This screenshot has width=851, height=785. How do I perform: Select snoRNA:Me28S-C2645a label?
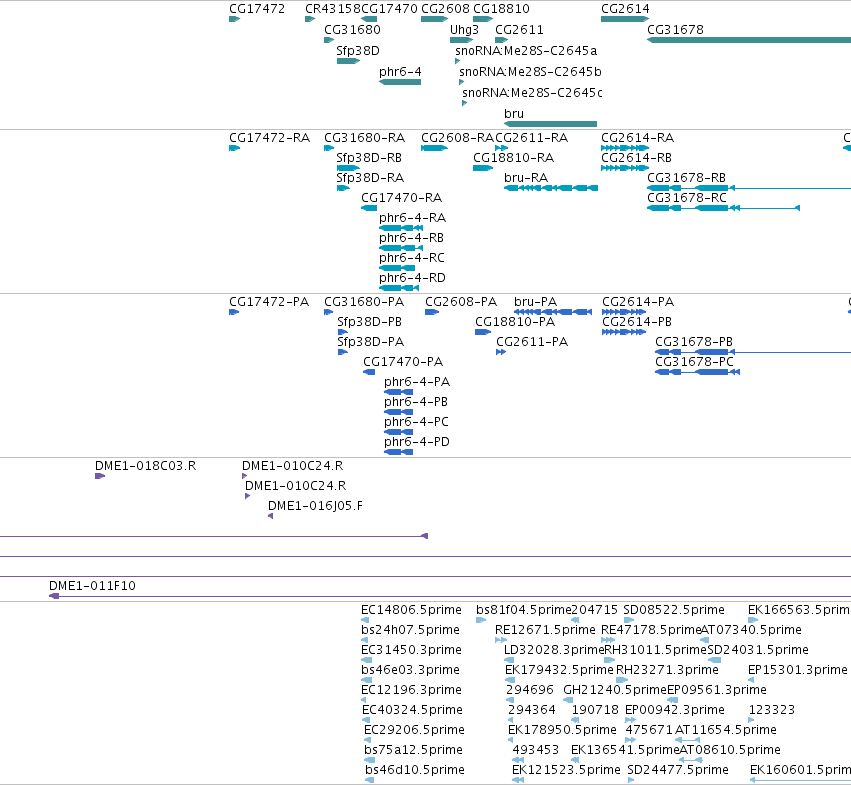tap(526, 51)
